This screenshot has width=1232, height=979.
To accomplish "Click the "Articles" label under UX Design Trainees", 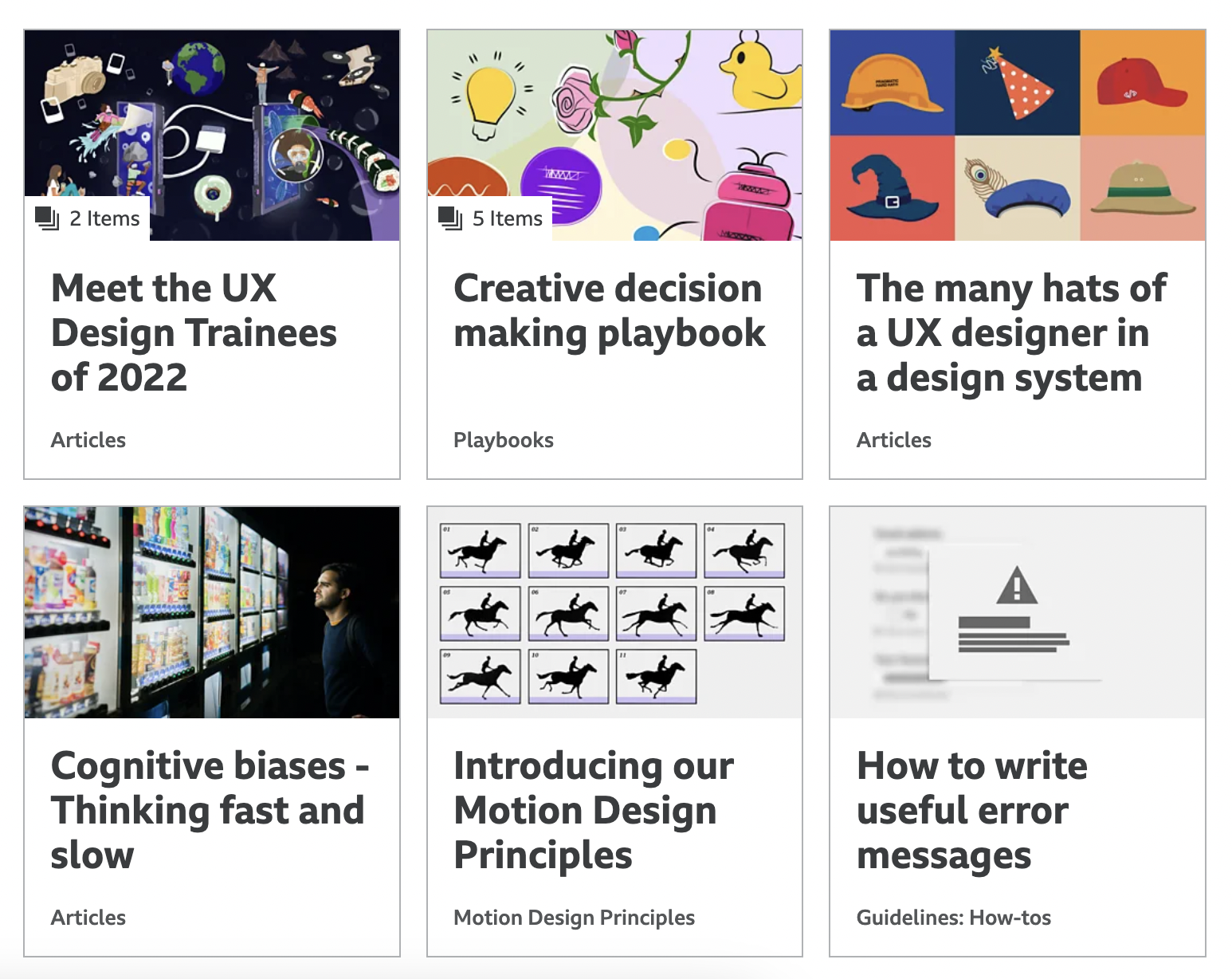I will coord(88,440).
